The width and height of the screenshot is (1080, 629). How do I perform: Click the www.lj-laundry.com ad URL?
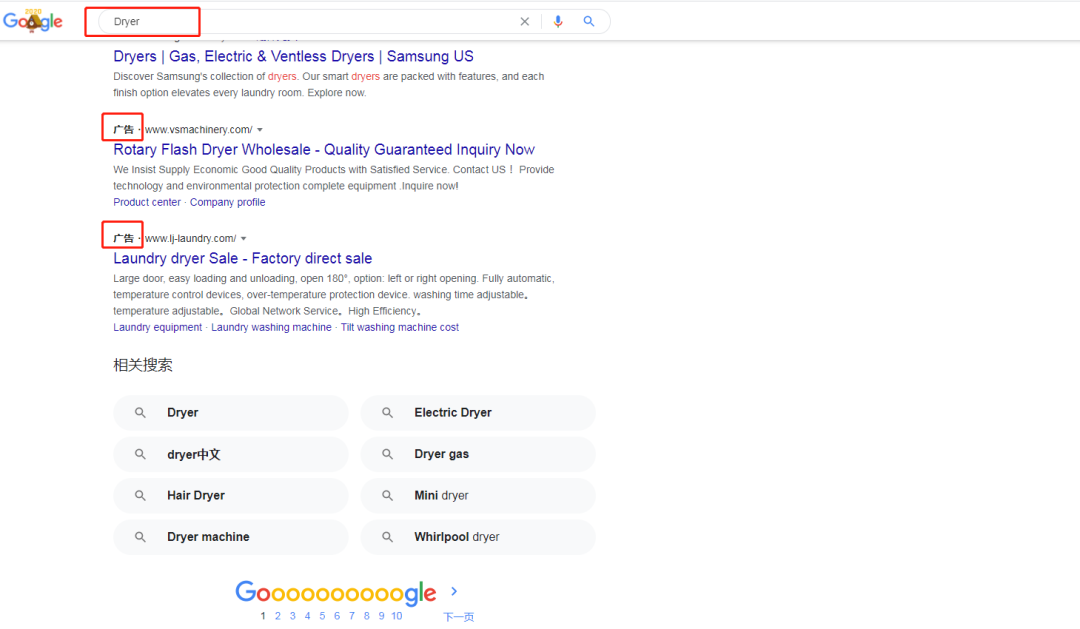tap(191, 238)
